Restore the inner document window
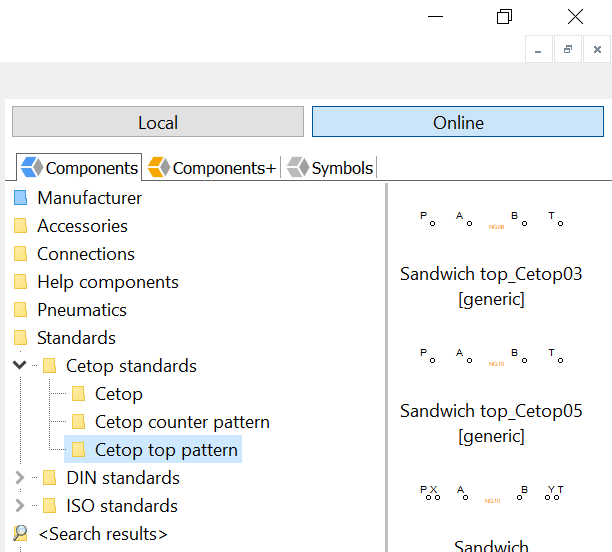Image resolution: width=612 pixels, height=552 pixels. pos(568,49)
